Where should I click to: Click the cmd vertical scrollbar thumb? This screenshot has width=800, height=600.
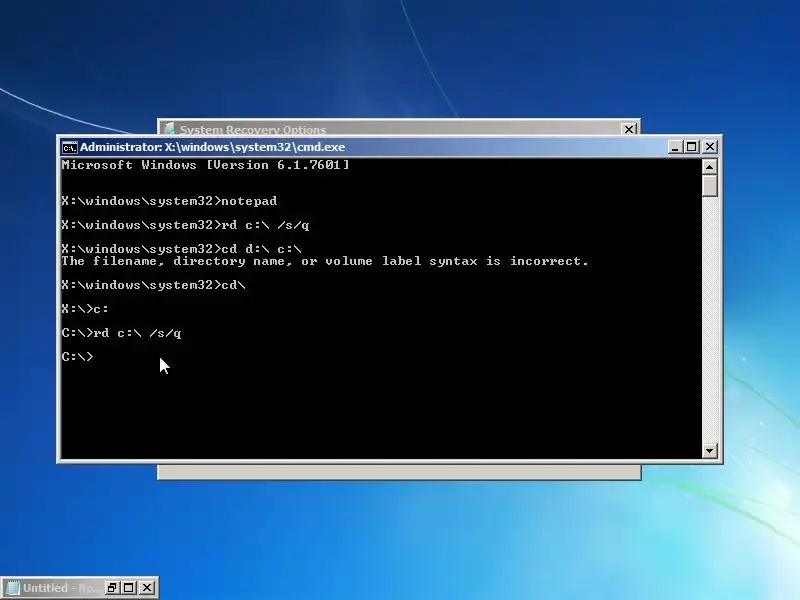click(709, 186)
